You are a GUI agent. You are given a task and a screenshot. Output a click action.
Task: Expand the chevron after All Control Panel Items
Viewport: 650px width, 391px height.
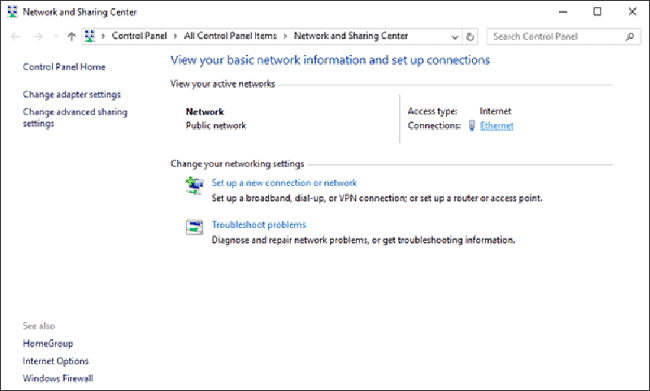tap(285, 36)
